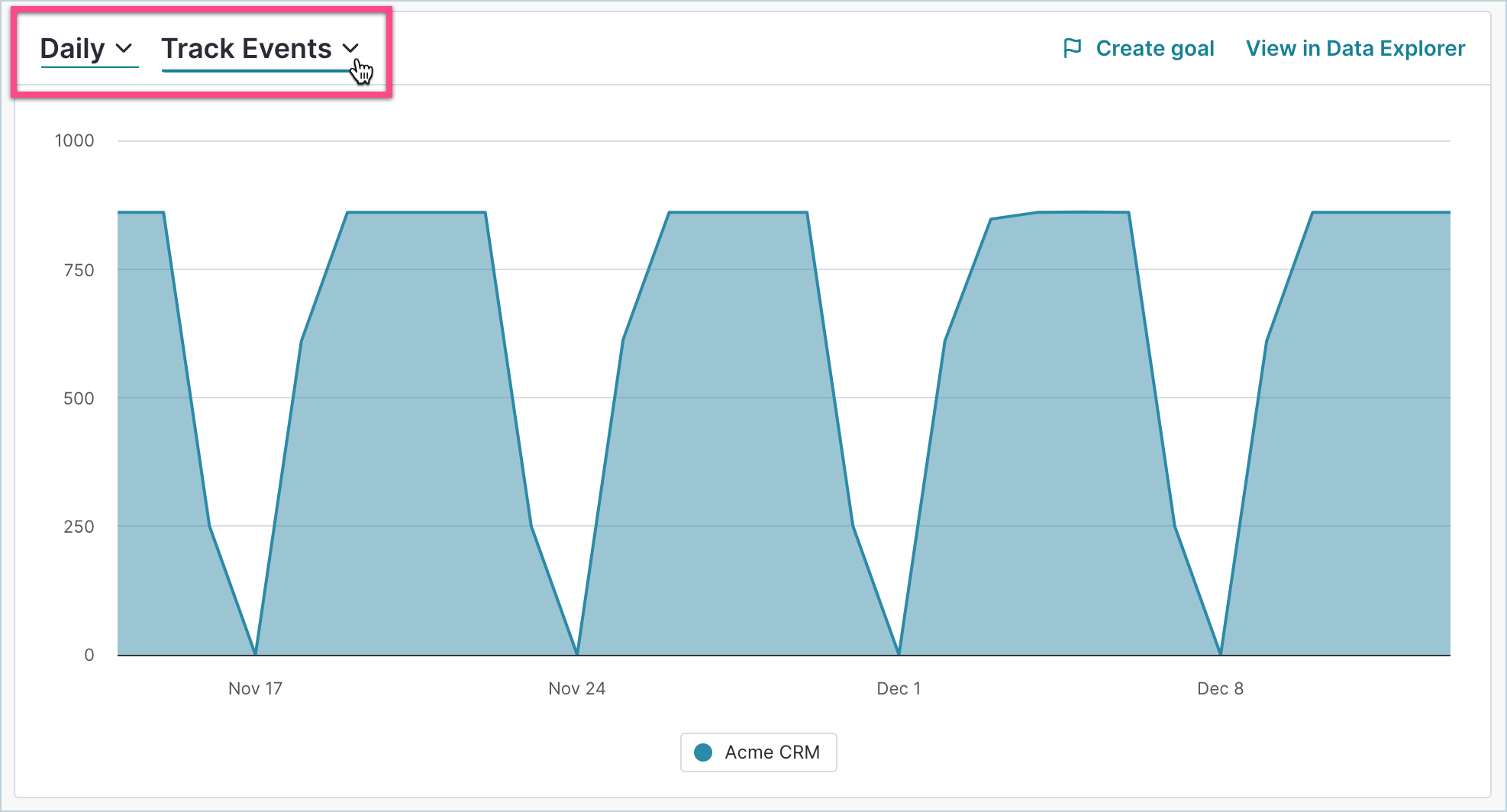Click the chart low point at Nov 24
Screen dimensions: 1507x812
click(577, 653)
